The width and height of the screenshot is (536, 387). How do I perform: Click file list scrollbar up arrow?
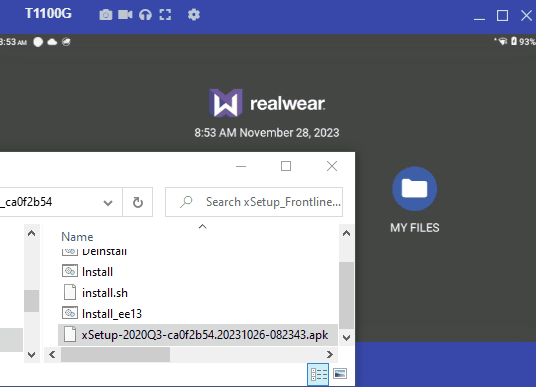click(x=346, y=233)
